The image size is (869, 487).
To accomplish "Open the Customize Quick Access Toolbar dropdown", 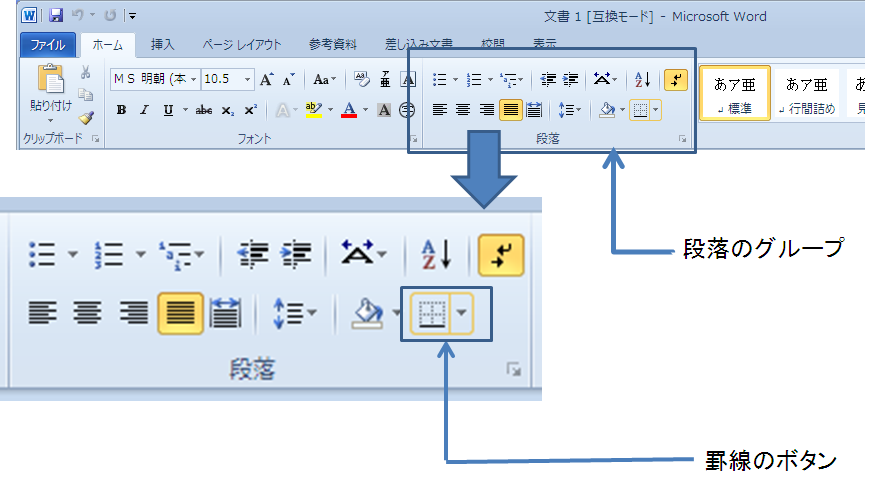I will (132, 16).
